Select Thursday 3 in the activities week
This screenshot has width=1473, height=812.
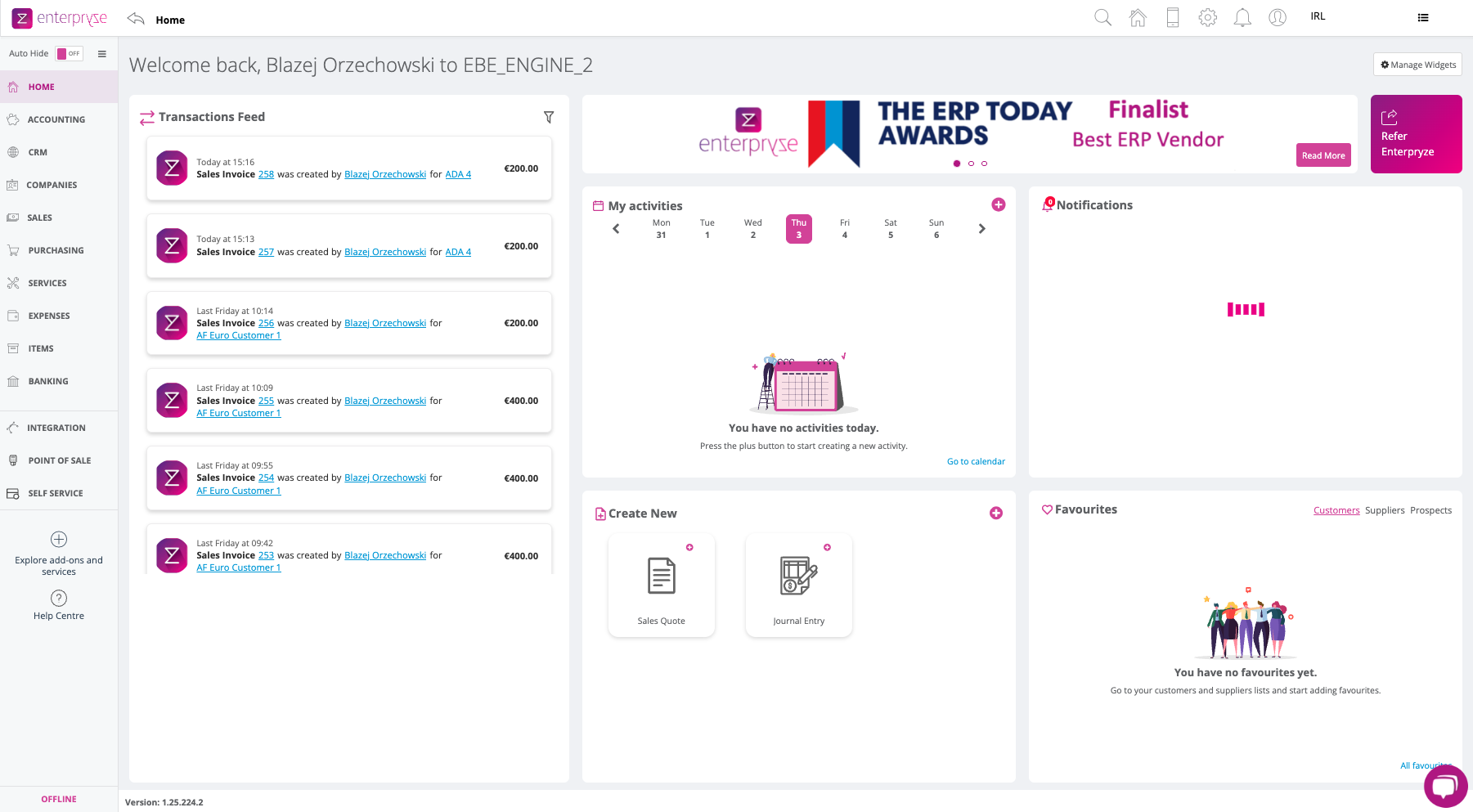tap(799, 229)
